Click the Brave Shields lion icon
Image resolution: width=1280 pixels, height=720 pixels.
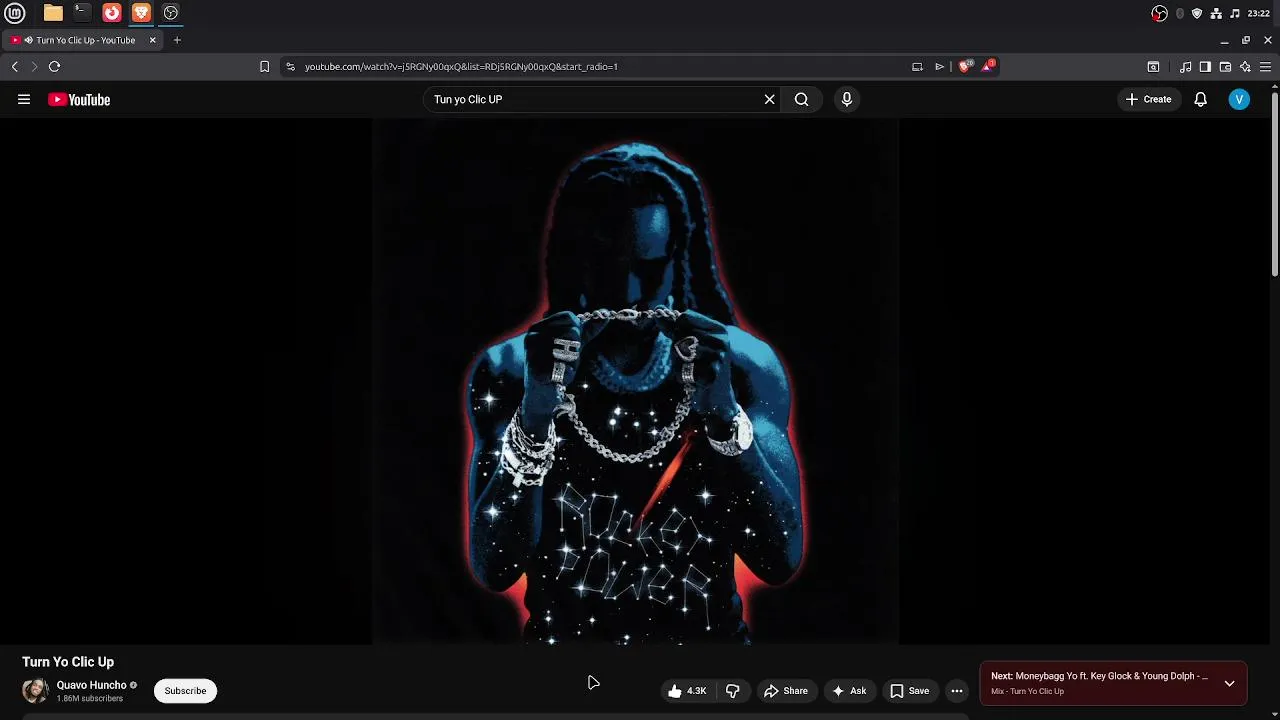pos(964,66)
